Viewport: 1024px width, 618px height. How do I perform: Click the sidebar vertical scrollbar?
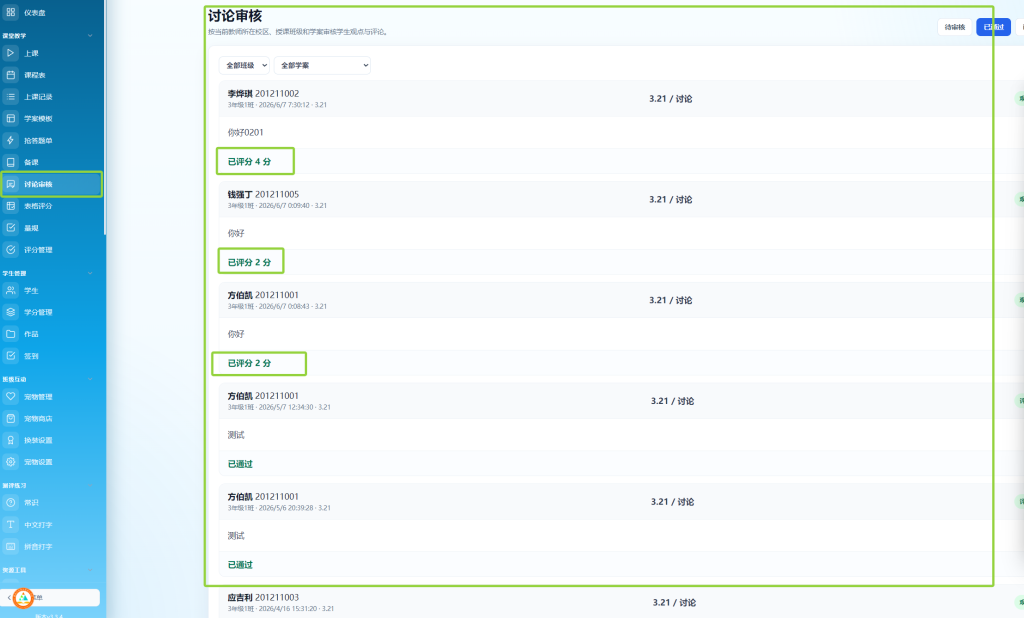point(104,118)
